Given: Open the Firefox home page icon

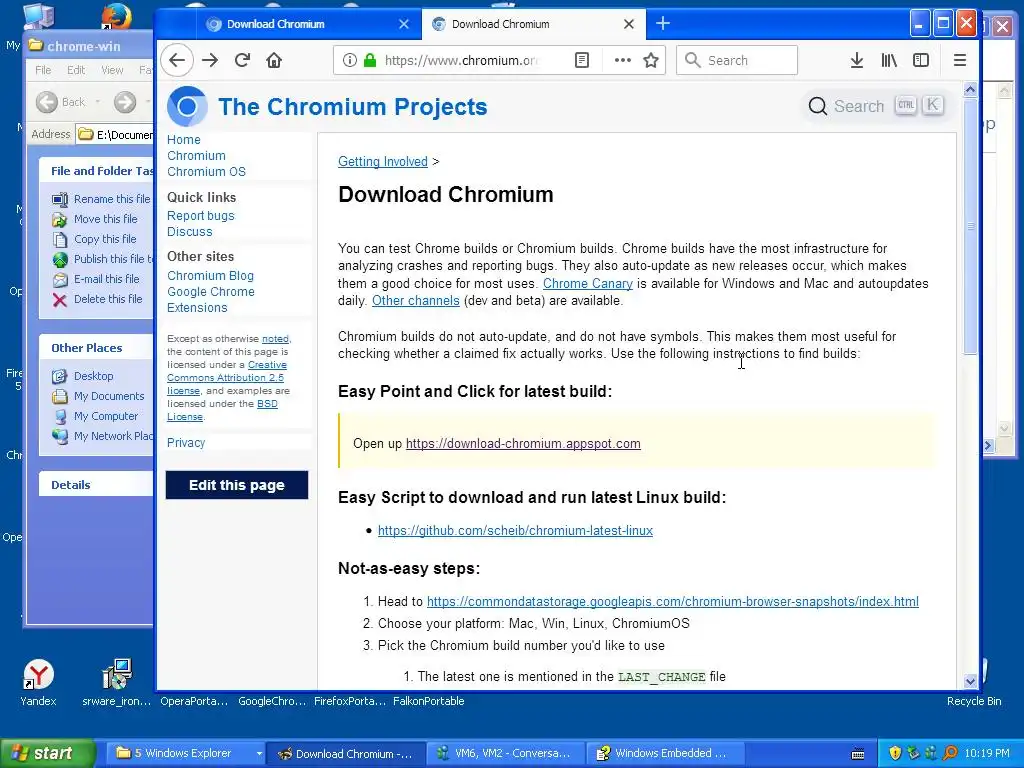Looking at the screenshot, I should coord(274,60).
